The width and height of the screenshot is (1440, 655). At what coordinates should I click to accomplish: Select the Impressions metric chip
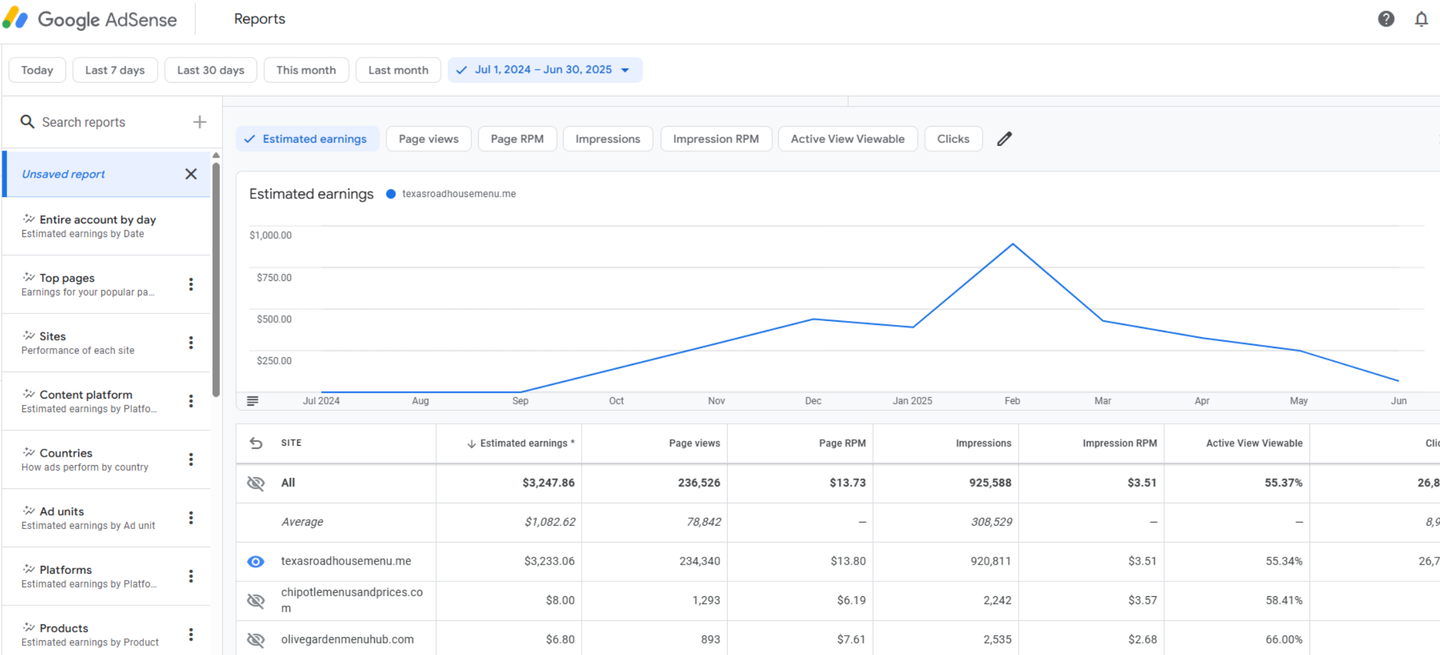[608, 139]
